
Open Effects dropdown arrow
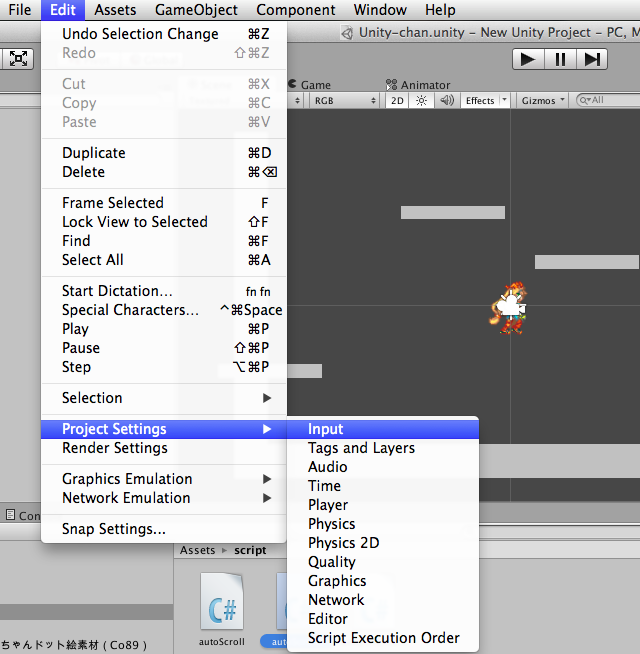point(504,100)
